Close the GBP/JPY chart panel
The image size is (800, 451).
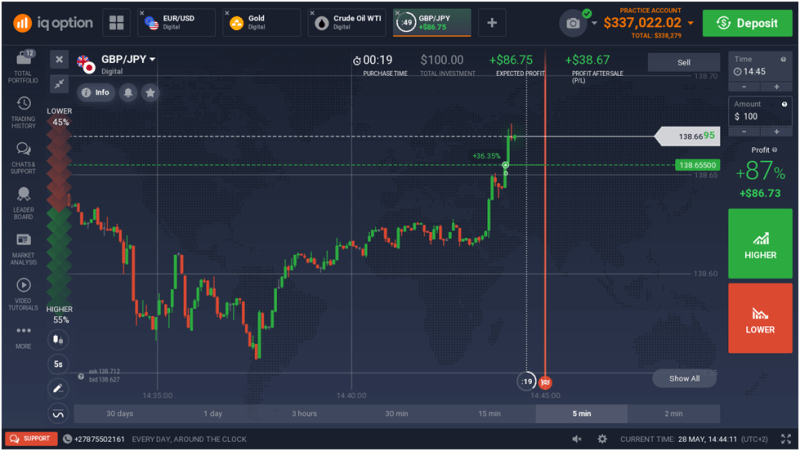click(x=59, y=59)
